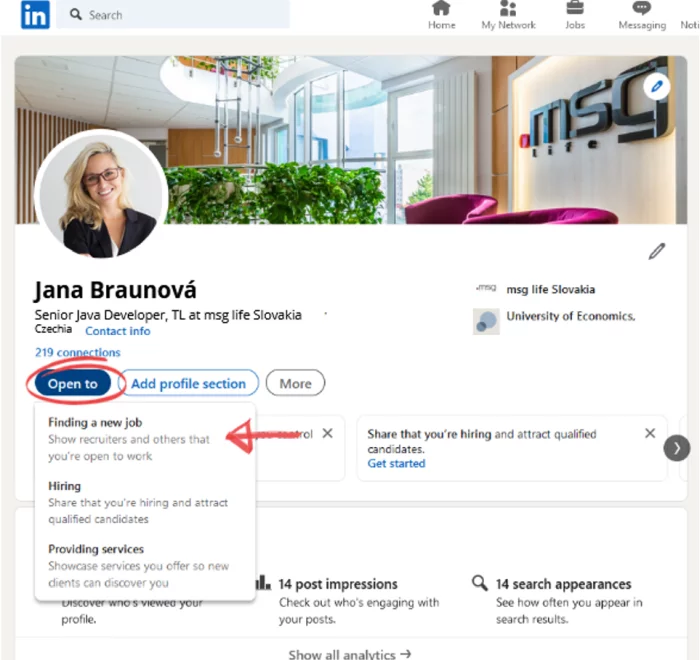This screenshot has width=700, height=660.
Task: Click Add profile section button
Action: pos(188,383)
